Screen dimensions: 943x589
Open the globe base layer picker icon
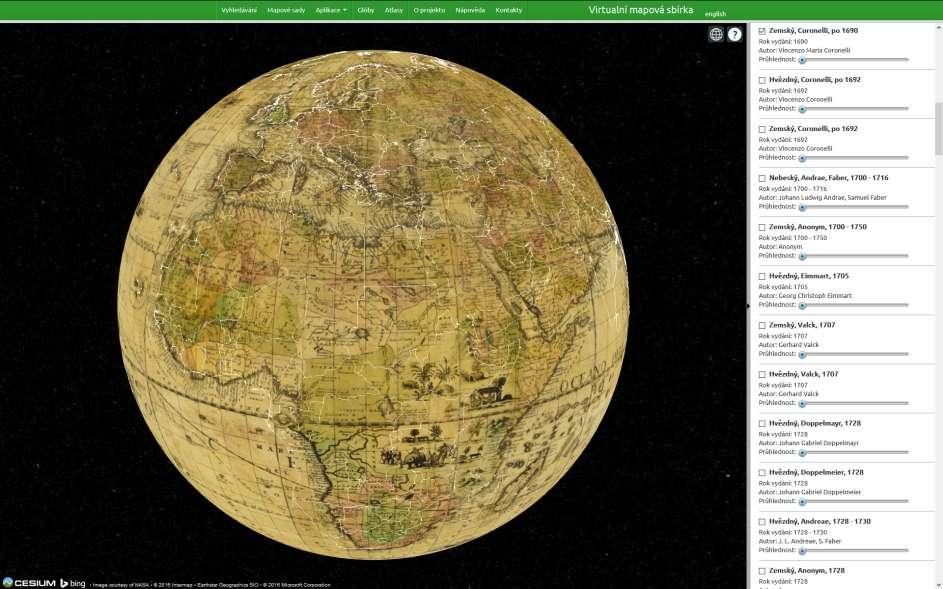(x=716, y=34)
